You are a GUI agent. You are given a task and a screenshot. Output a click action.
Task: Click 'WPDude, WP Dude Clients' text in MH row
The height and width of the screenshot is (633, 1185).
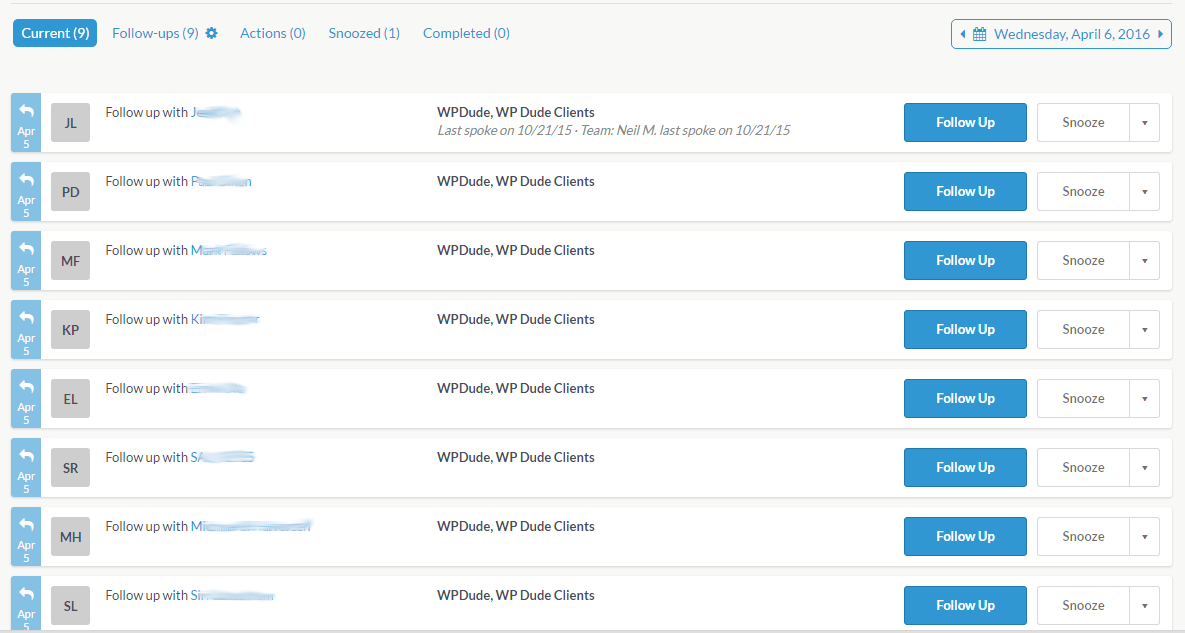(515, 526)
